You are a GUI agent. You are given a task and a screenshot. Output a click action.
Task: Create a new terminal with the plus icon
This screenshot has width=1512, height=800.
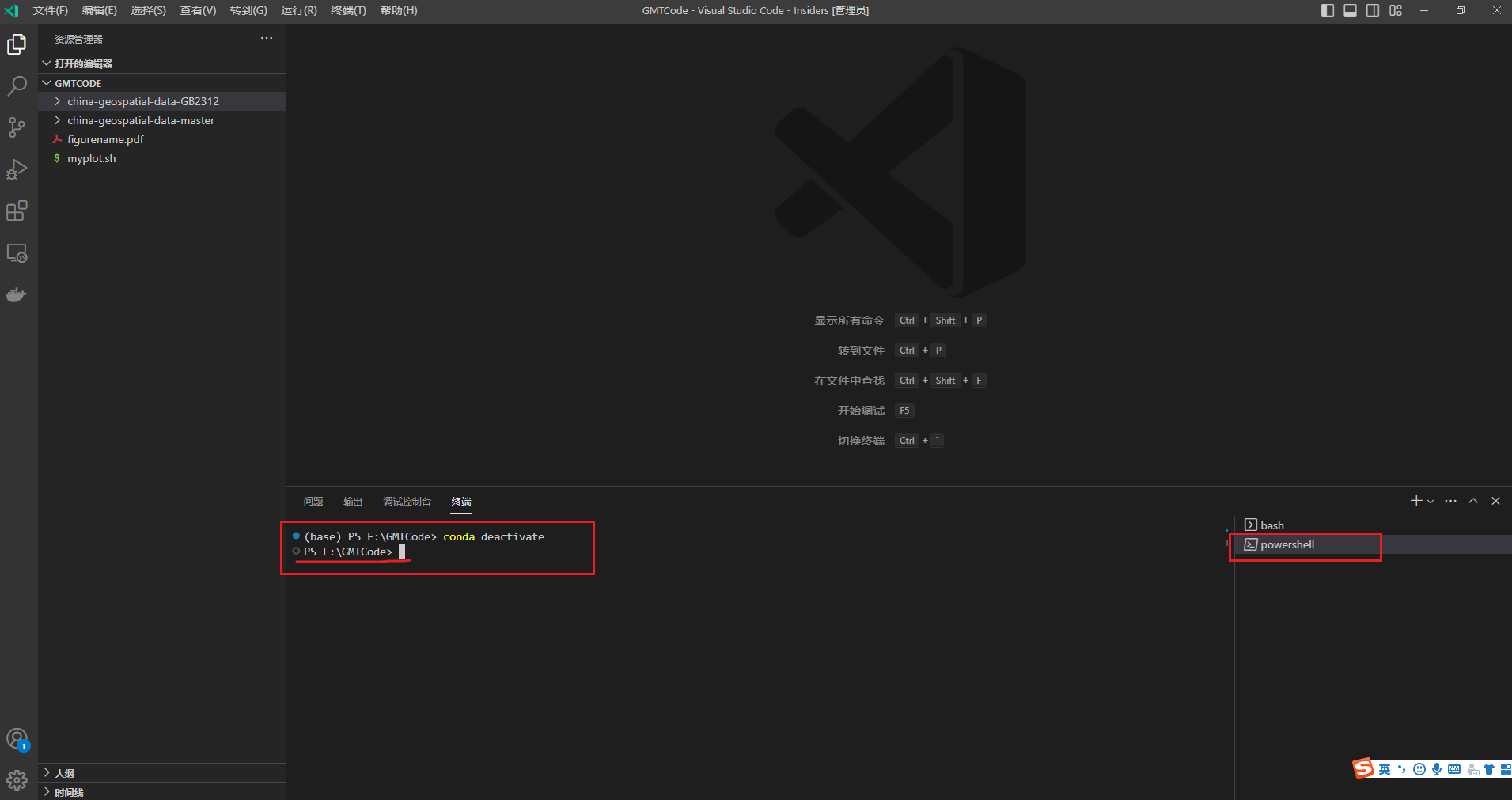pos(1415,500)
